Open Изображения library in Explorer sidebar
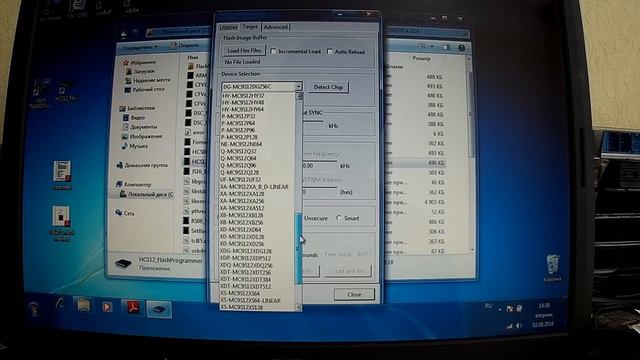The width and height of the screenshot is (640, 360). (142, 136)
